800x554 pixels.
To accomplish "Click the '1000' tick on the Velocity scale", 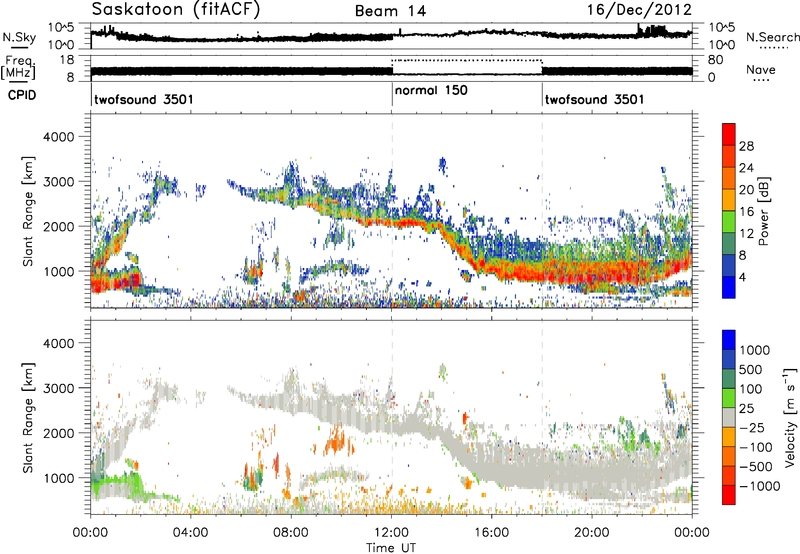I will pos(755,350).
